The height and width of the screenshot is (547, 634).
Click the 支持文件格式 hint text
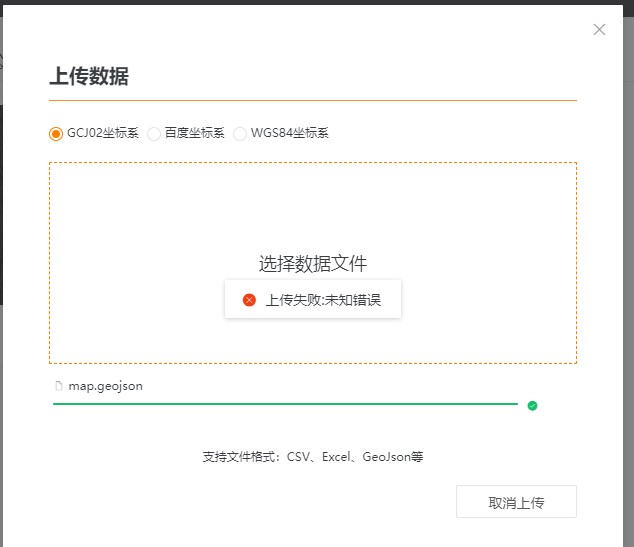(x=313, y=457)
